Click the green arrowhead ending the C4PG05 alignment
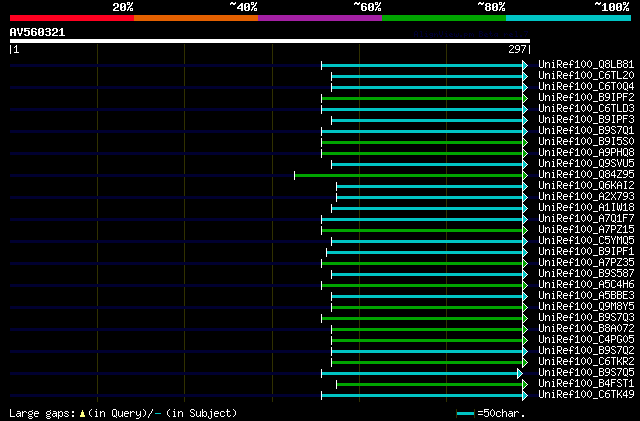Image resolution: width=640 pixels, height=421 pixels. (x=525, y=341)
